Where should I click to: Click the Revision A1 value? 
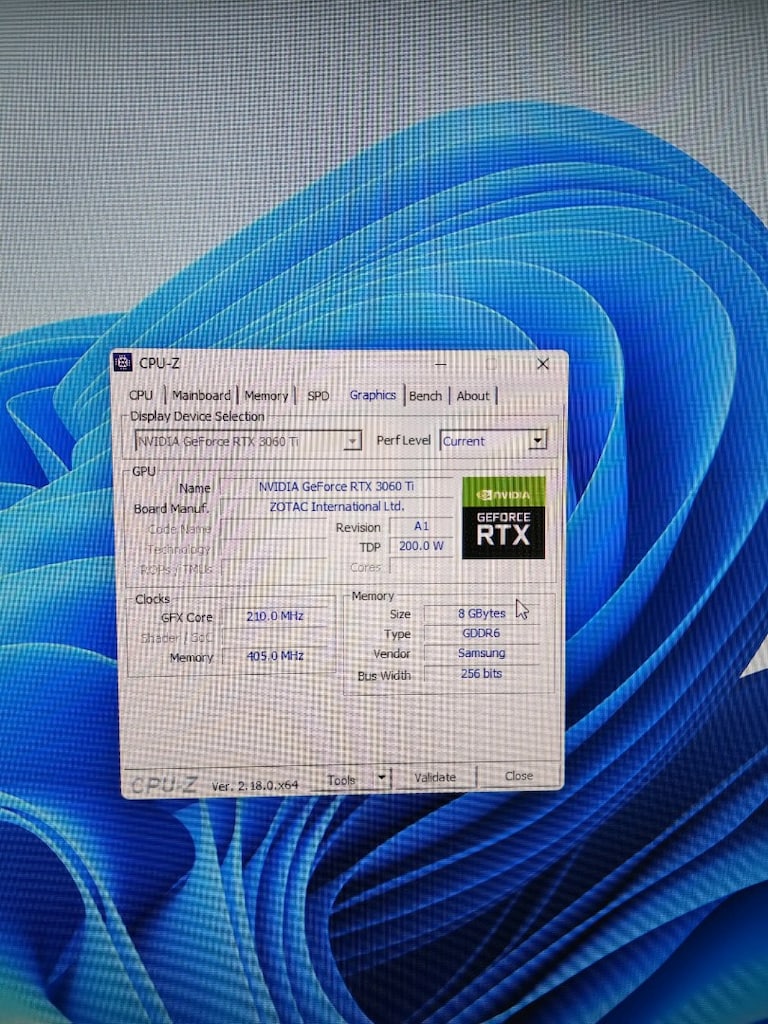[421, 526]
